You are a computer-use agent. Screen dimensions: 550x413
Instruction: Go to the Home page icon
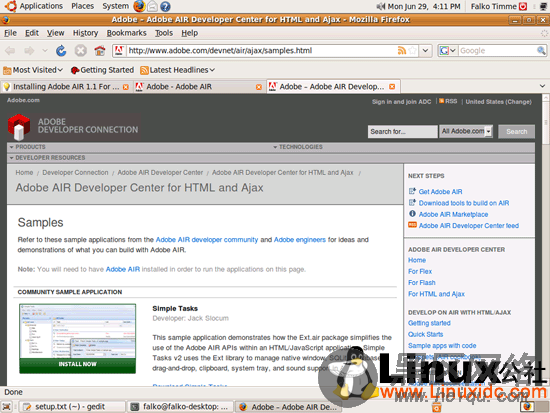click(x=100, y=51)
